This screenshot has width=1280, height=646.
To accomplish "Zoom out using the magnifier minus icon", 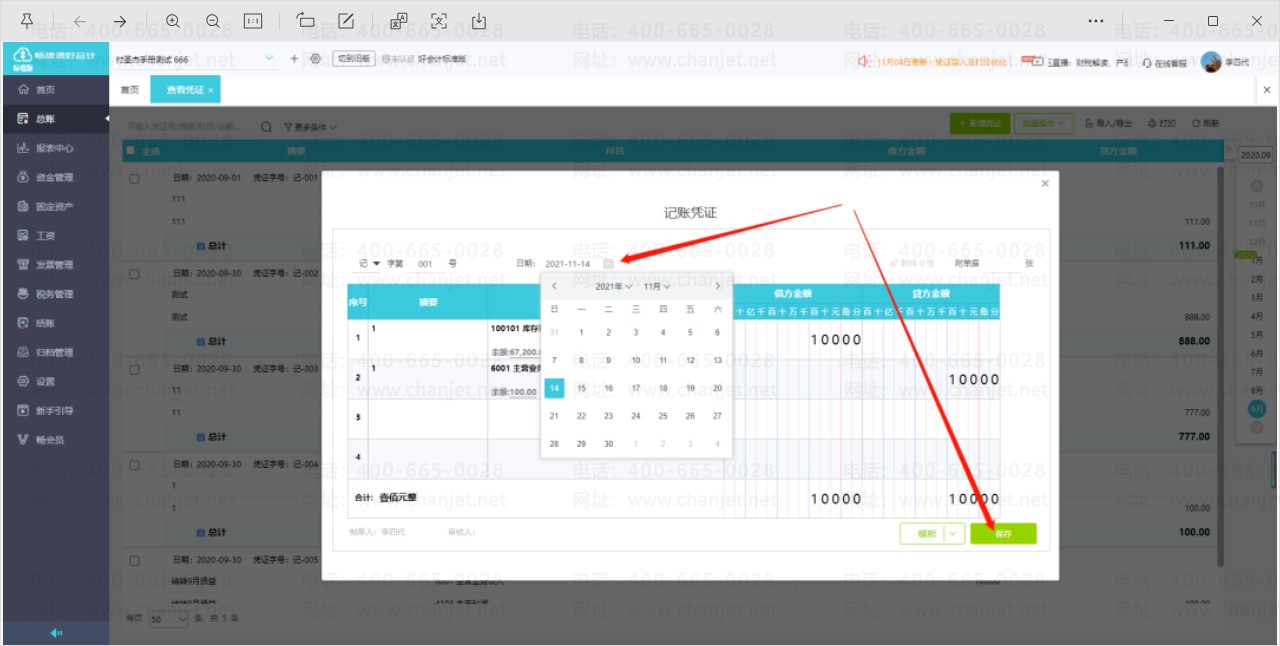I will [x=212, y=20].
